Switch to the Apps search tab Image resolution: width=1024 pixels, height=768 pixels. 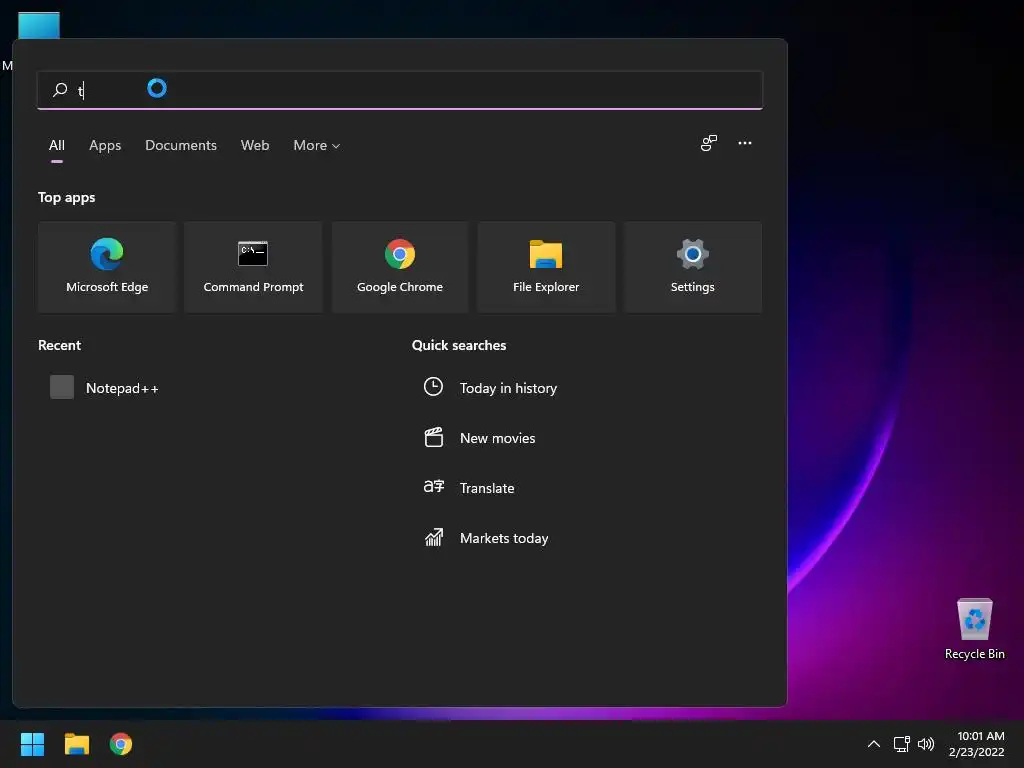[105, 146]
